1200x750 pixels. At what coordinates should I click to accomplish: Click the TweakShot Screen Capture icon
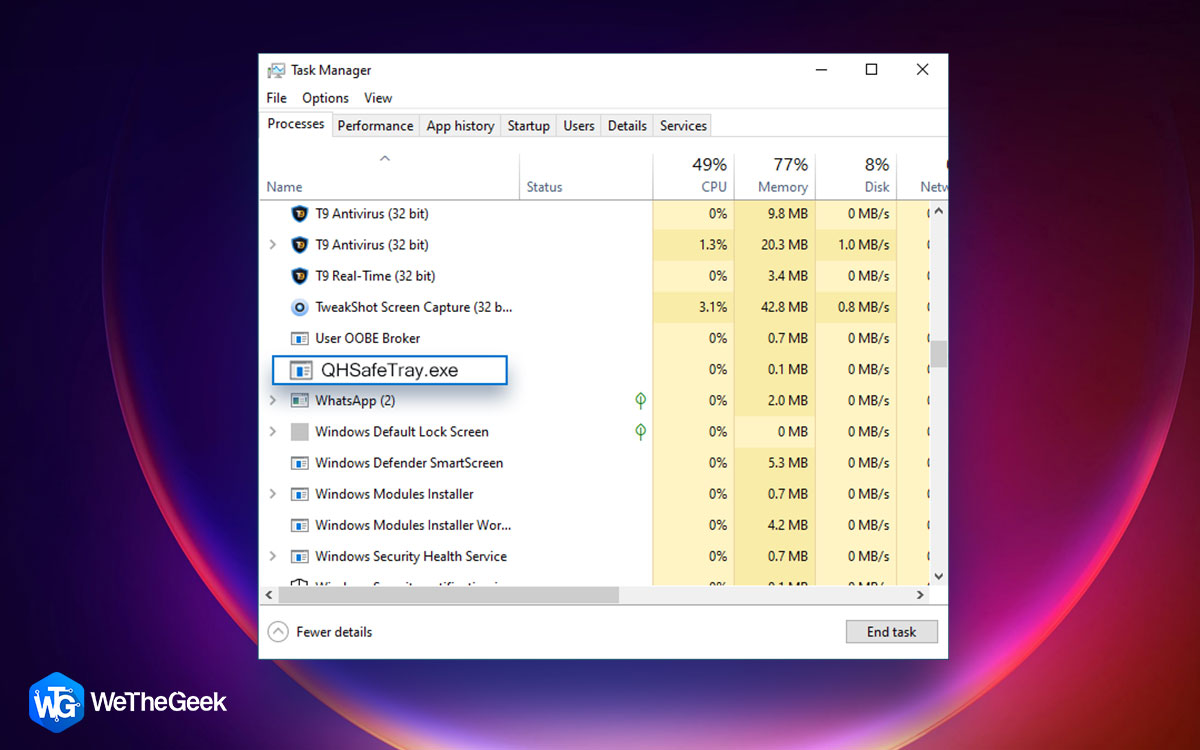point(299,307)
